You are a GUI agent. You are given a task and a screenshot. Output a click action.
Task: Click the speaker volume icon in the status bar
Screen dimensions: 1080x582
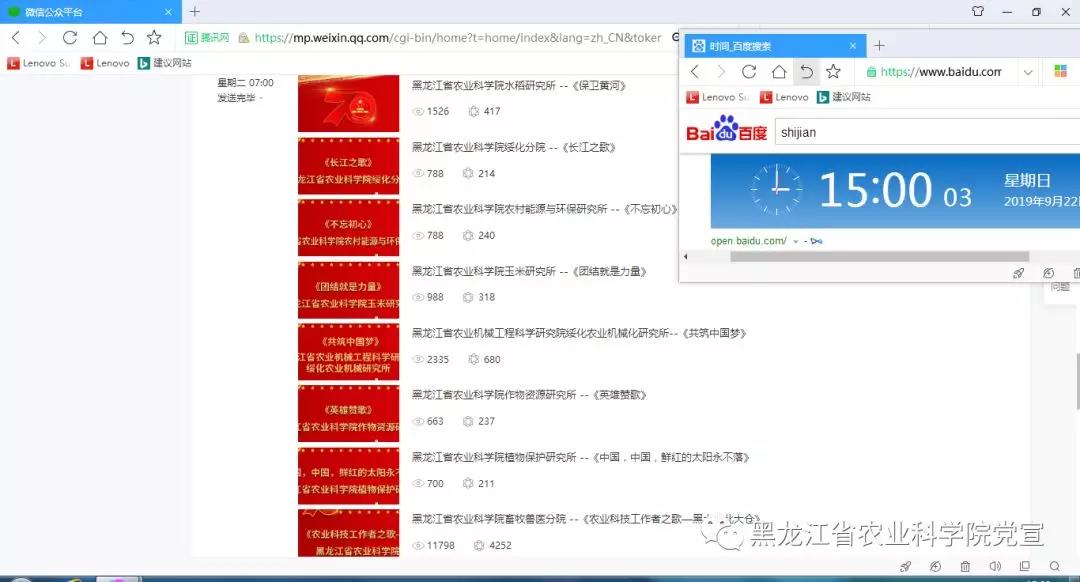click(x=996, y=566)
